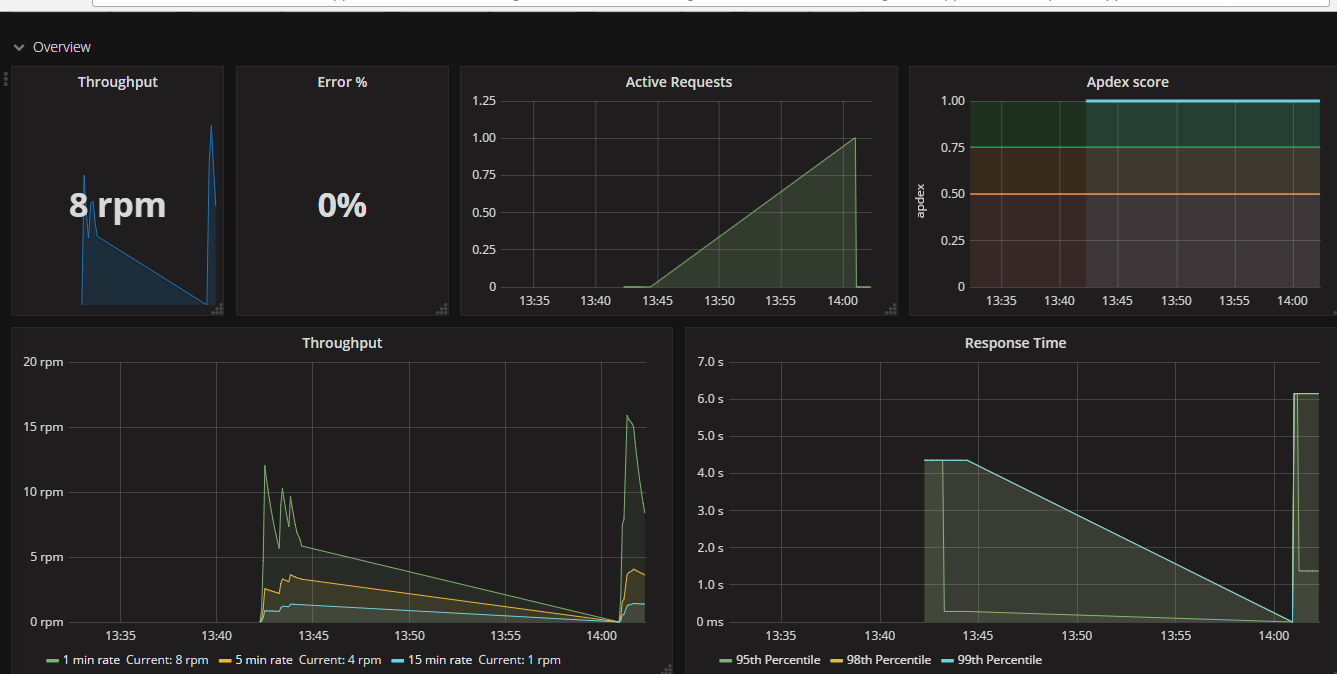The width and height of the screenshot is (1337, 674).
Task: Open the Apdex score panel title menu
Action: pos(1128,82)
